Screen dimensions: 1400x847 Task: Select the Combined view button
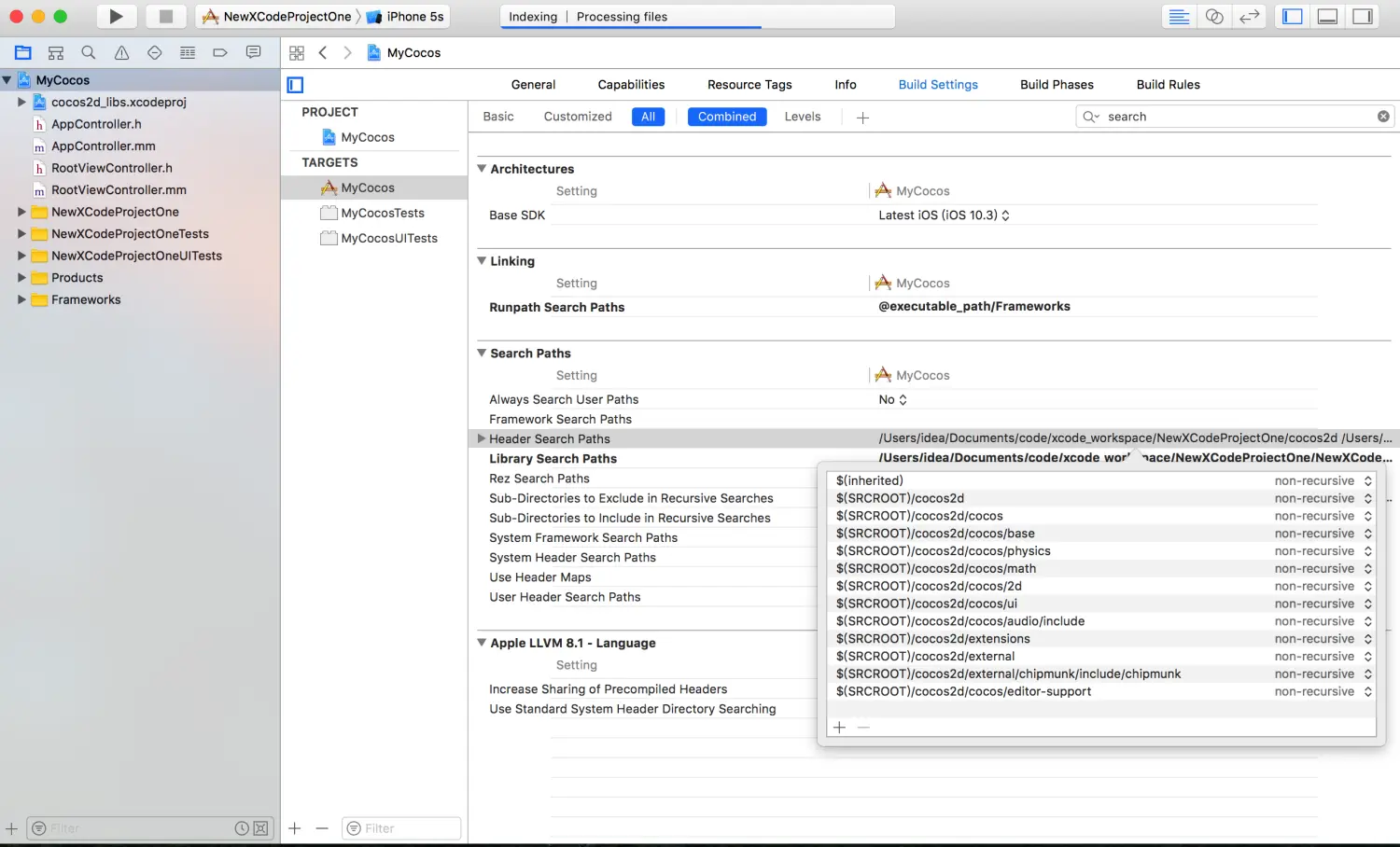tap(727, 117)
